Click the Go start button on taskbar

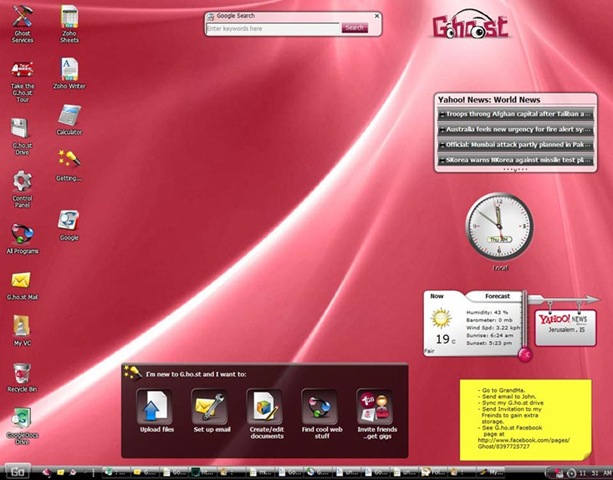[16, 471]
